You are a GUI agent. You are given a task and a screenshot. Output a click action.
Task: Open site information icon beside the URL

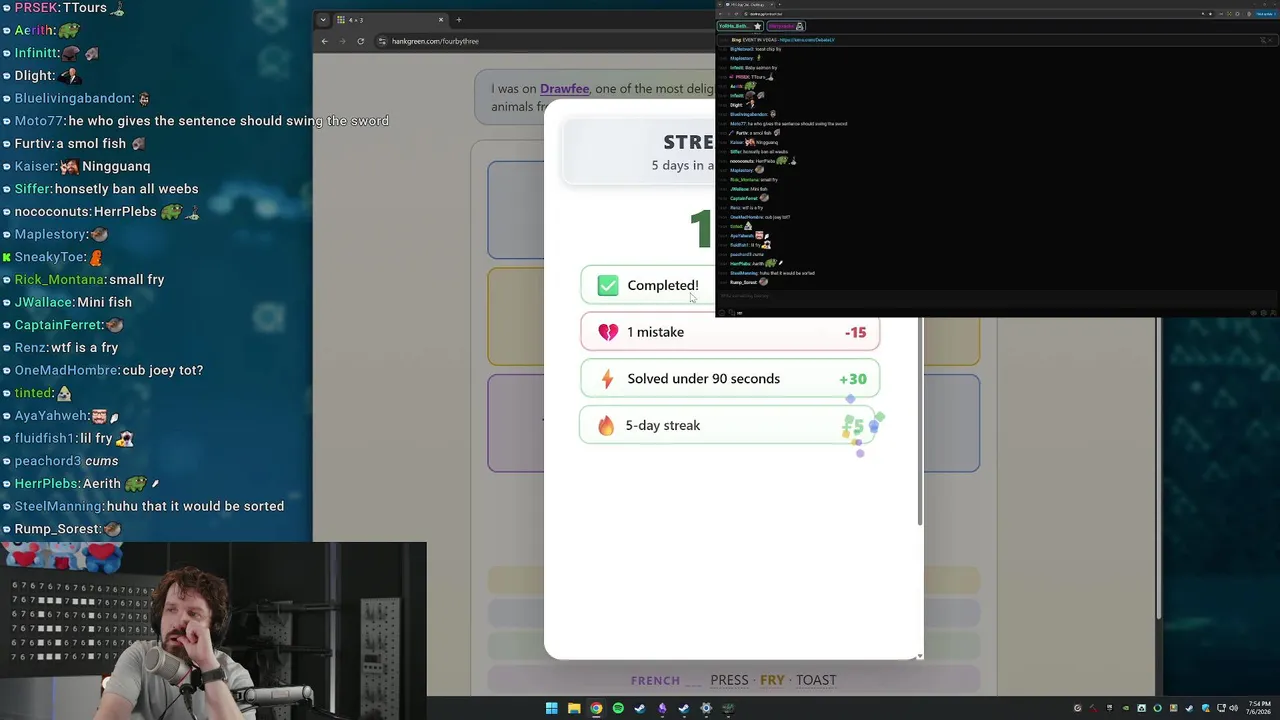pyautogui.click(x=382, y=41)
